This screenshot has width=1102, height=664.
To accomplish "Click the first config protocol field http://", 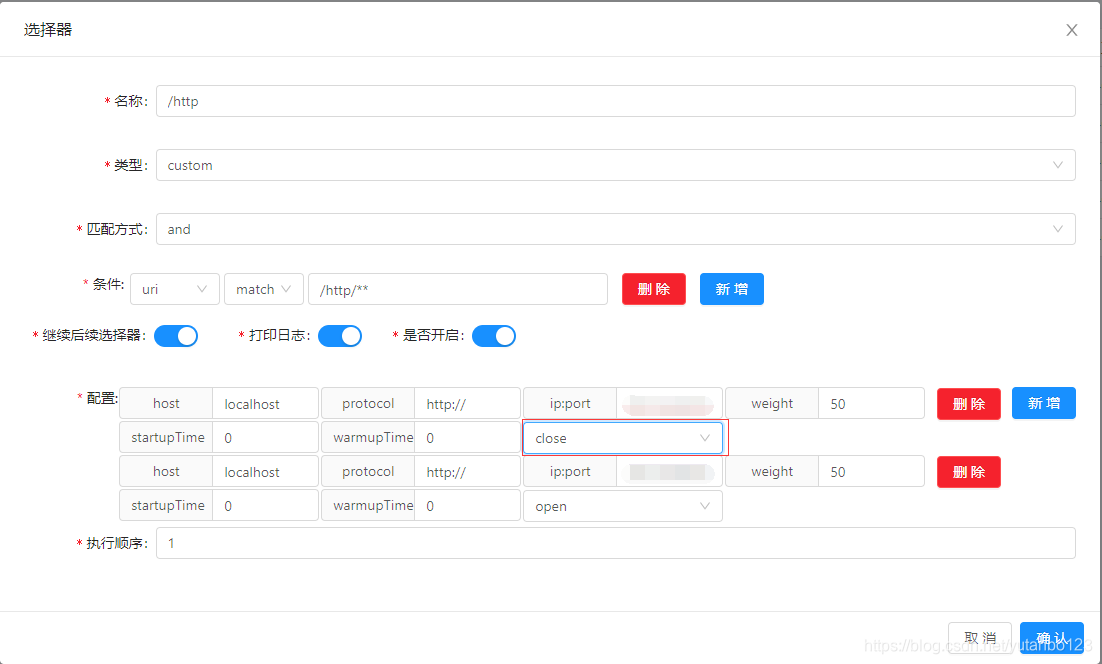I will [x=467, y=403].
